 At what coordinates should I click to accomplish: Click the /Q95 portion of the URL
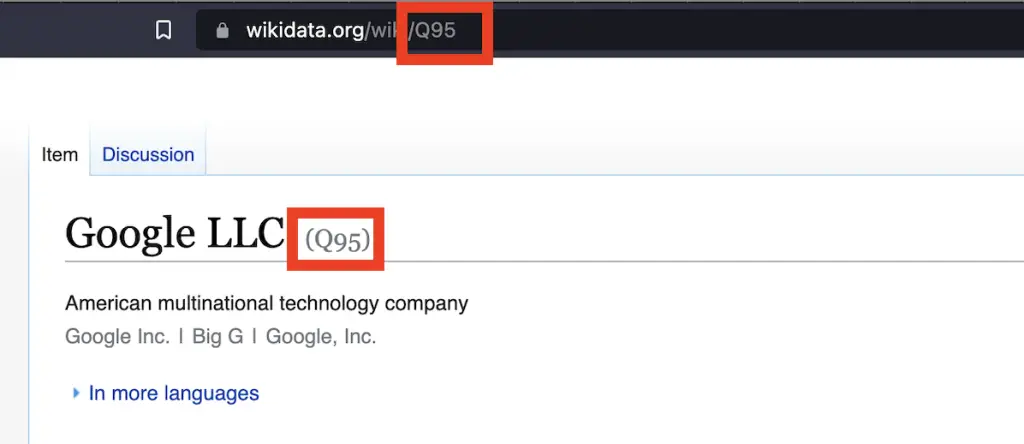432,31
